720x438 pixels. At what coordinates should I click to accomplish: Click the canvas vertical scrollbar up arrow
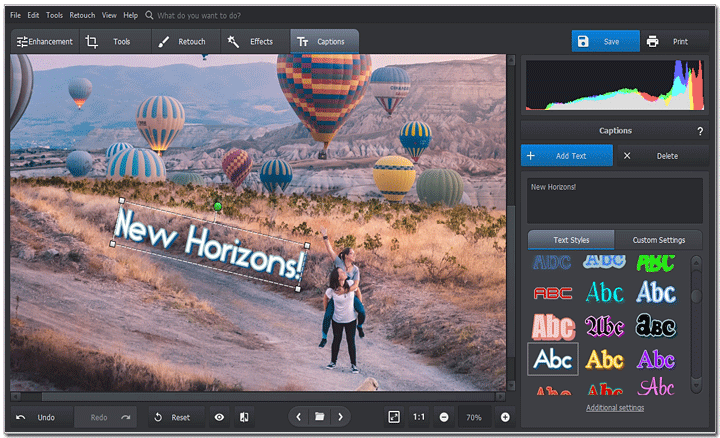tap(511, 60)
